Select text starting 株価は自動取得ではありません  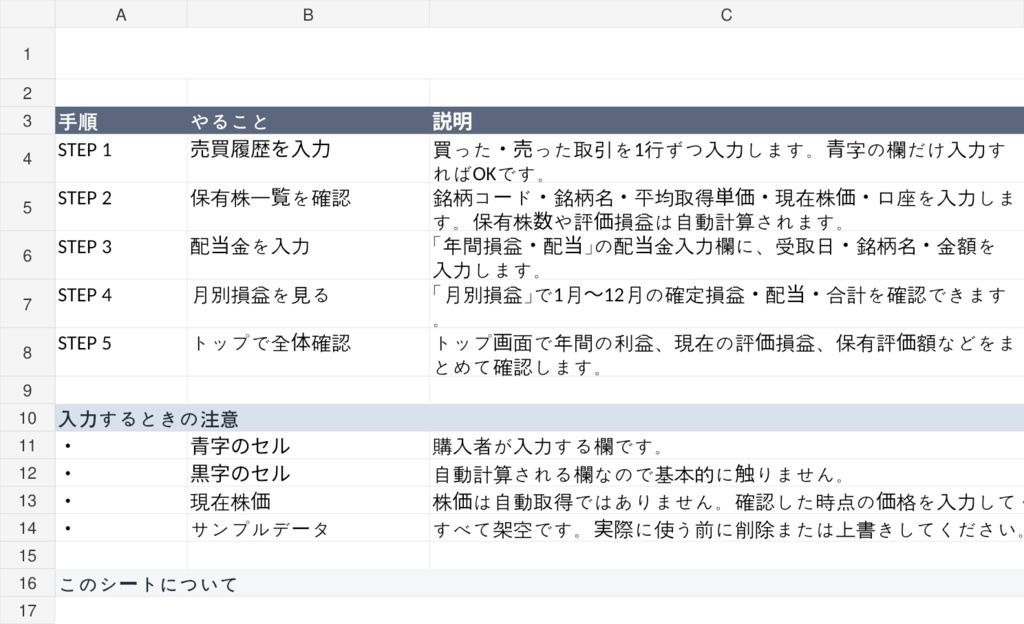click(x=726, y=500)
